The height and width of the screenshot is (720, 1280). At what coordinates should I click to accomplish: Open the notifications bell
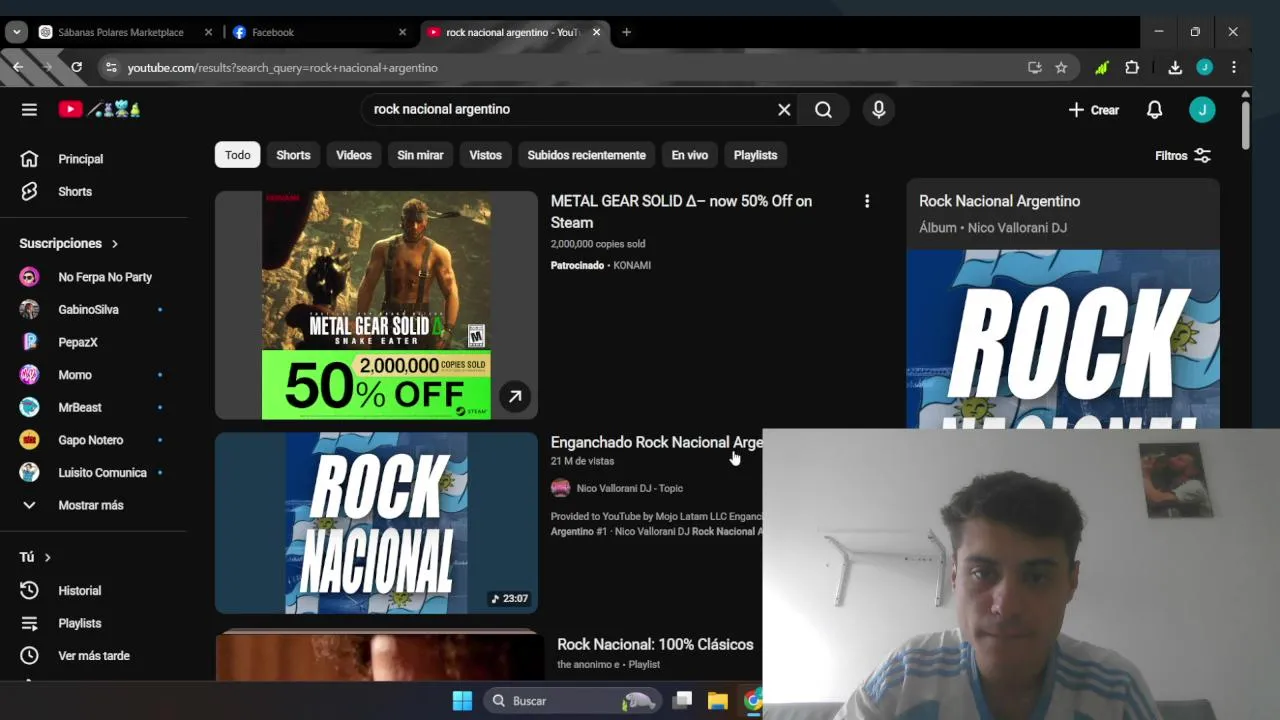(1154, 110)
